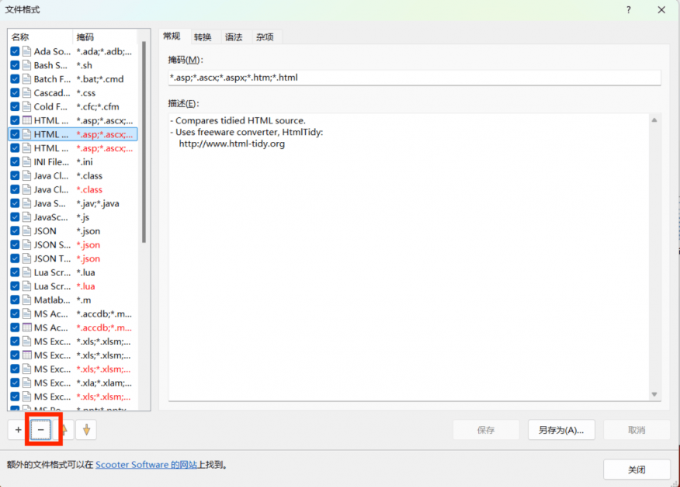Disable the Batch F... format checkbox
680x487 pixels.
tap(15, 79)
